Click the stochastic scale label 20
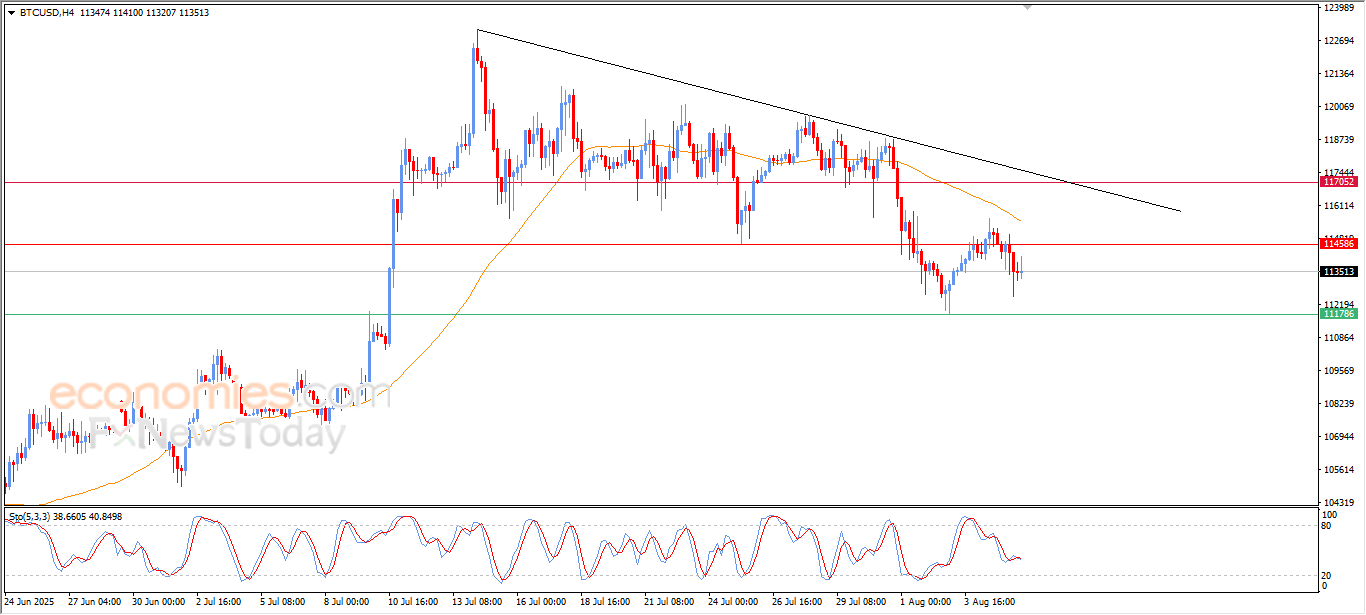This screenshot has height=615, width=1366. [1327, 575]
